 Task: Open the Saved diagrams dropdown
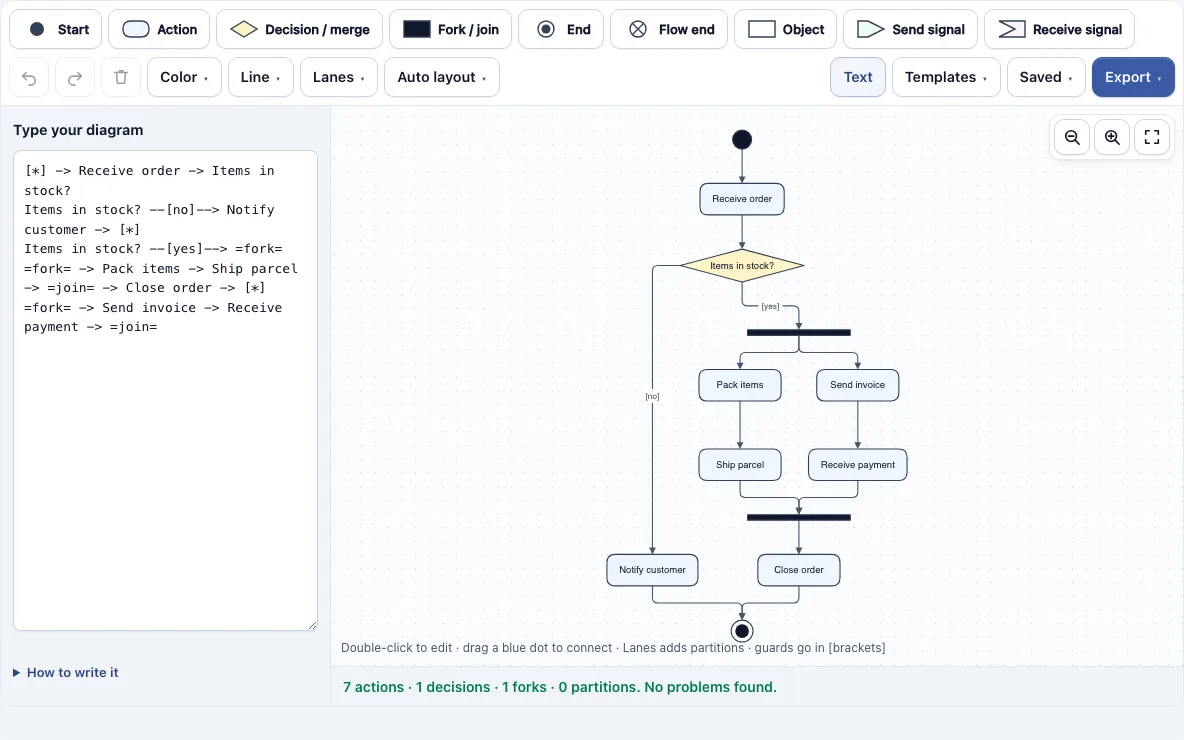(1047, 77)
